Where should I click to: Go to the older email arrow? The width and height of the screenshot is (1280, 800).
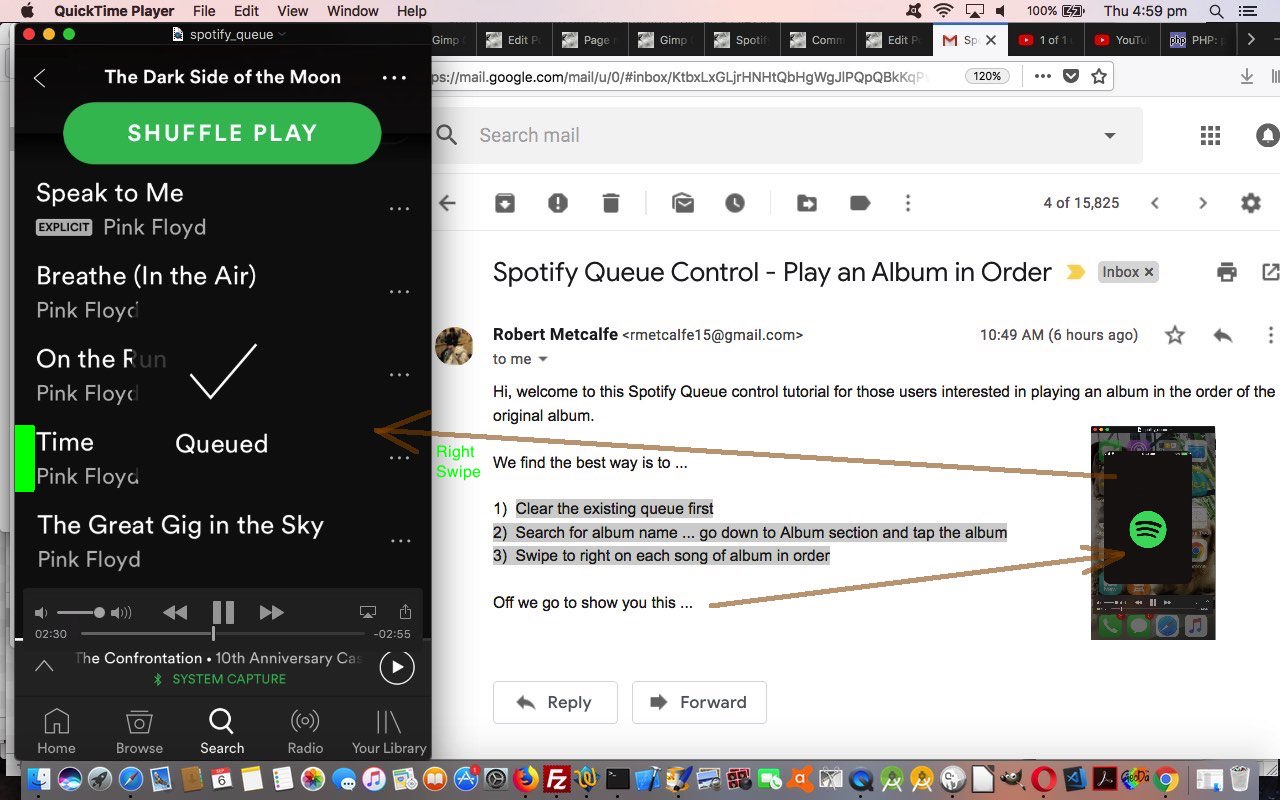click(1203, 203)
